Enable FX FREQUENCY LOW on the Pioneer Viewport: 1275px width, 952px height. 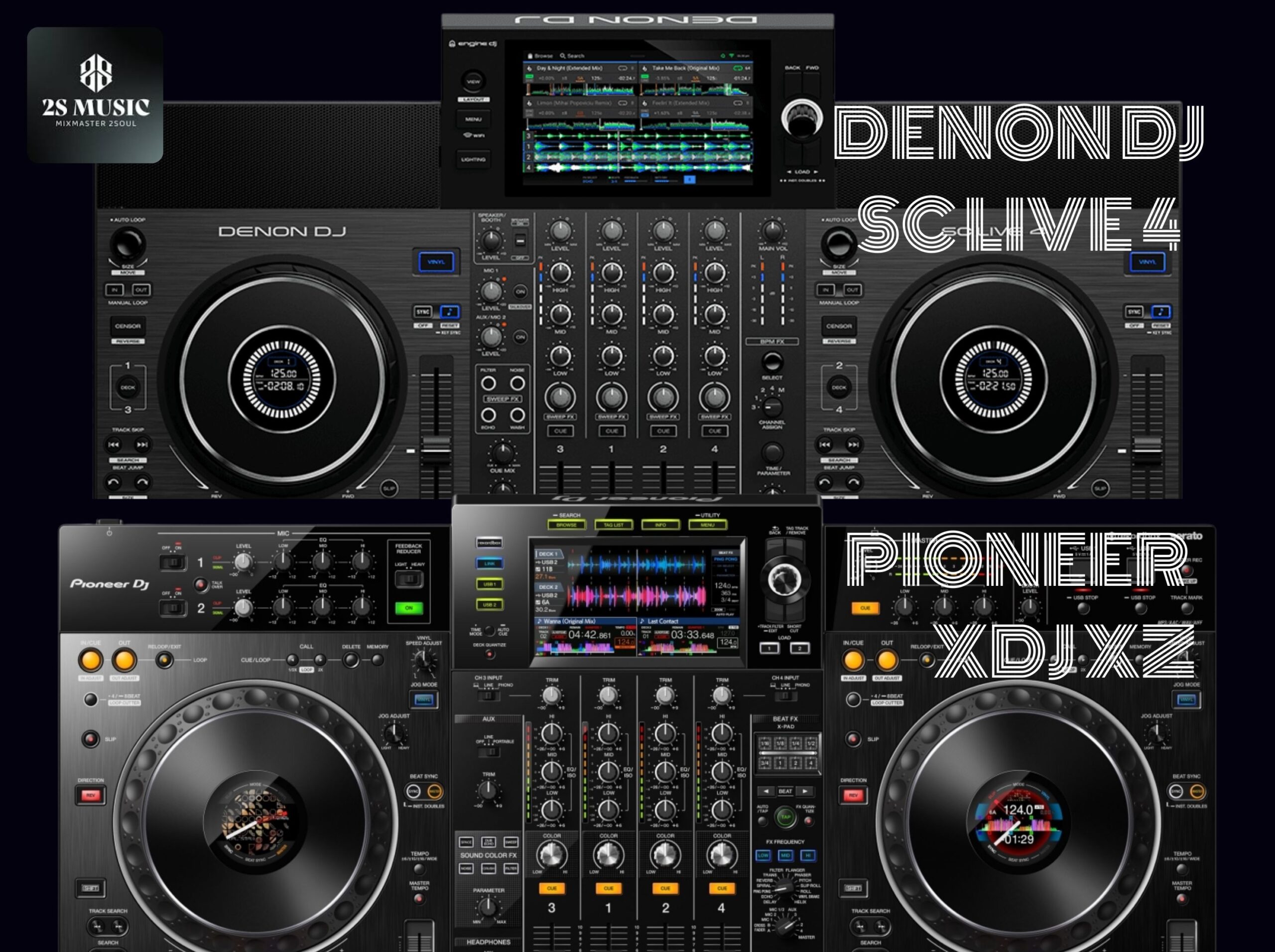pyautogui.click(x=763, y=855)
